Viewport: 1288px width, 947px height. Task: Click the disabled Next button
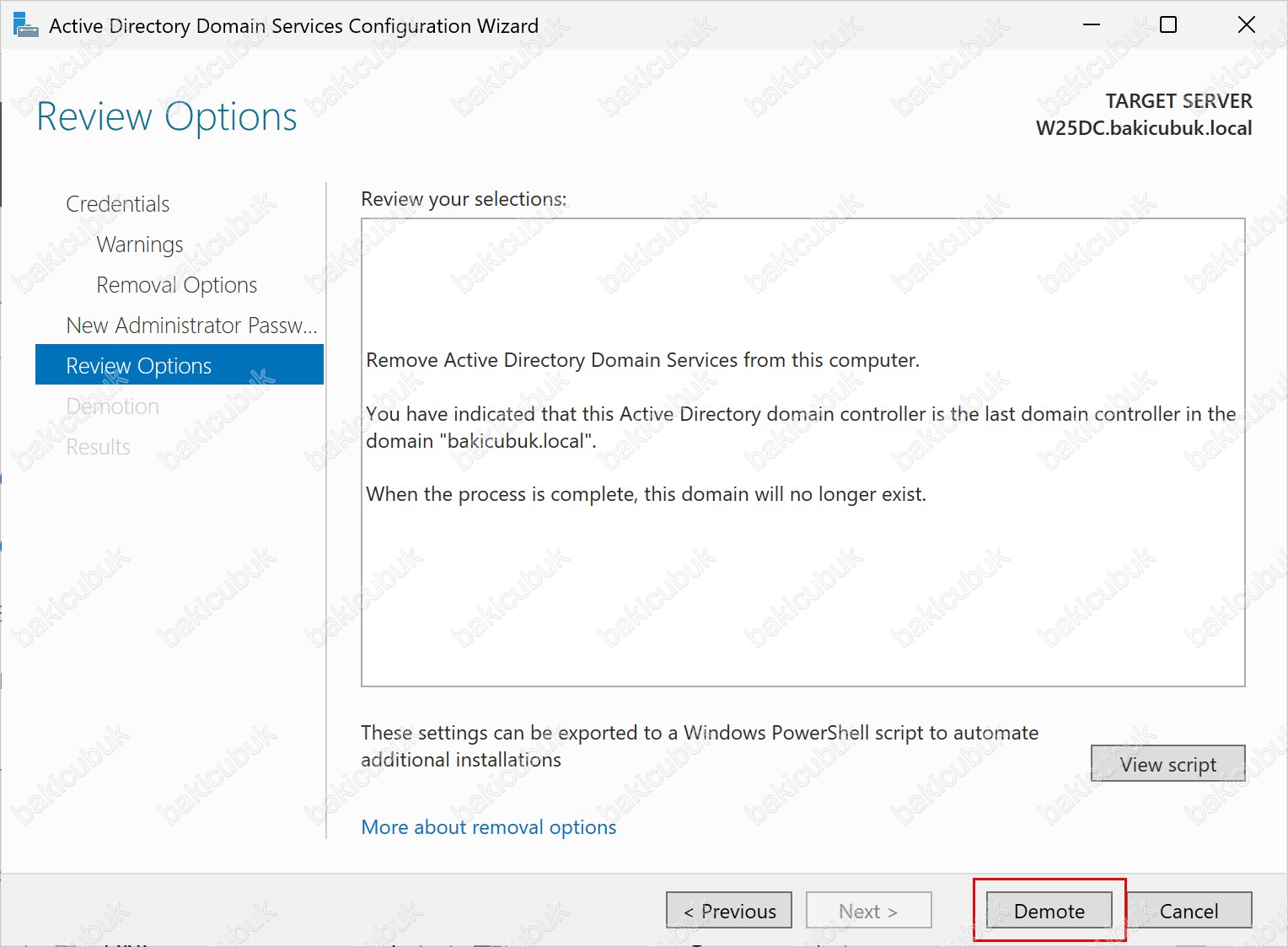coord(869,911)
